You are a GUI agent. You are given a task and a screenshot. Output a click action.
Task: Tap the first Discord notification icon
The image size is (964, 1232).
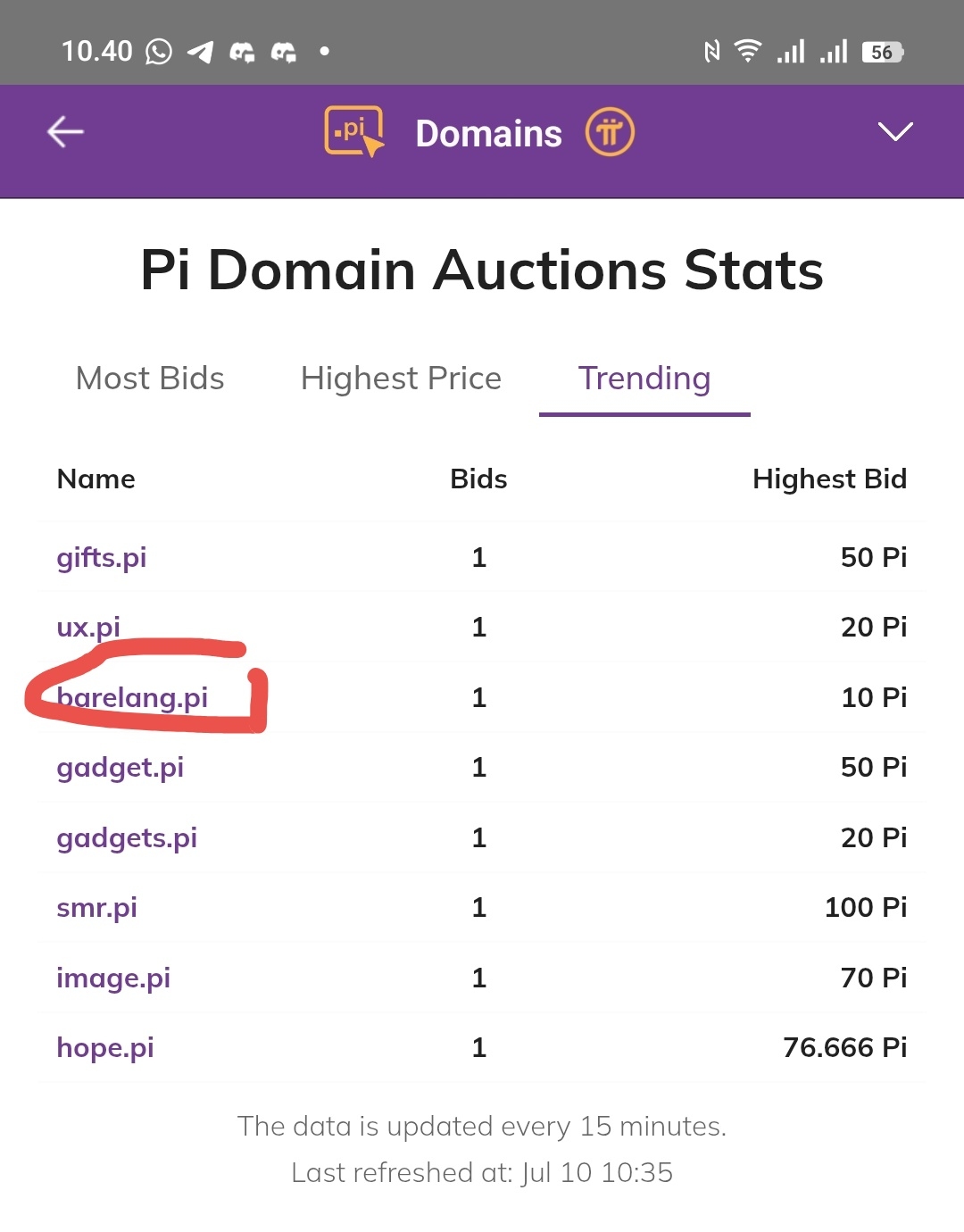point(242,52)
